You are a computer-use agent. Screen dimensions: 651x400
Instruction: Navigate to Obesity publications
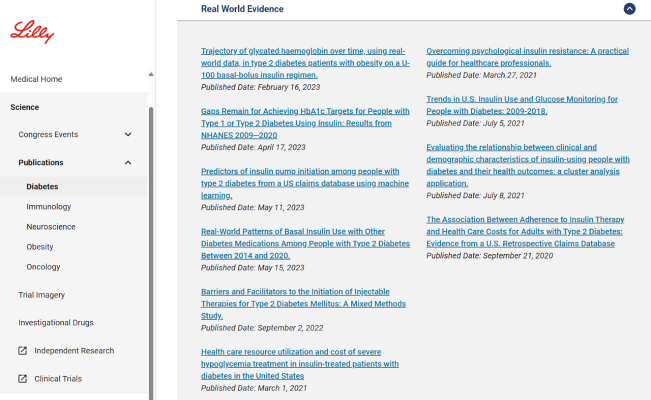(40, 247)
